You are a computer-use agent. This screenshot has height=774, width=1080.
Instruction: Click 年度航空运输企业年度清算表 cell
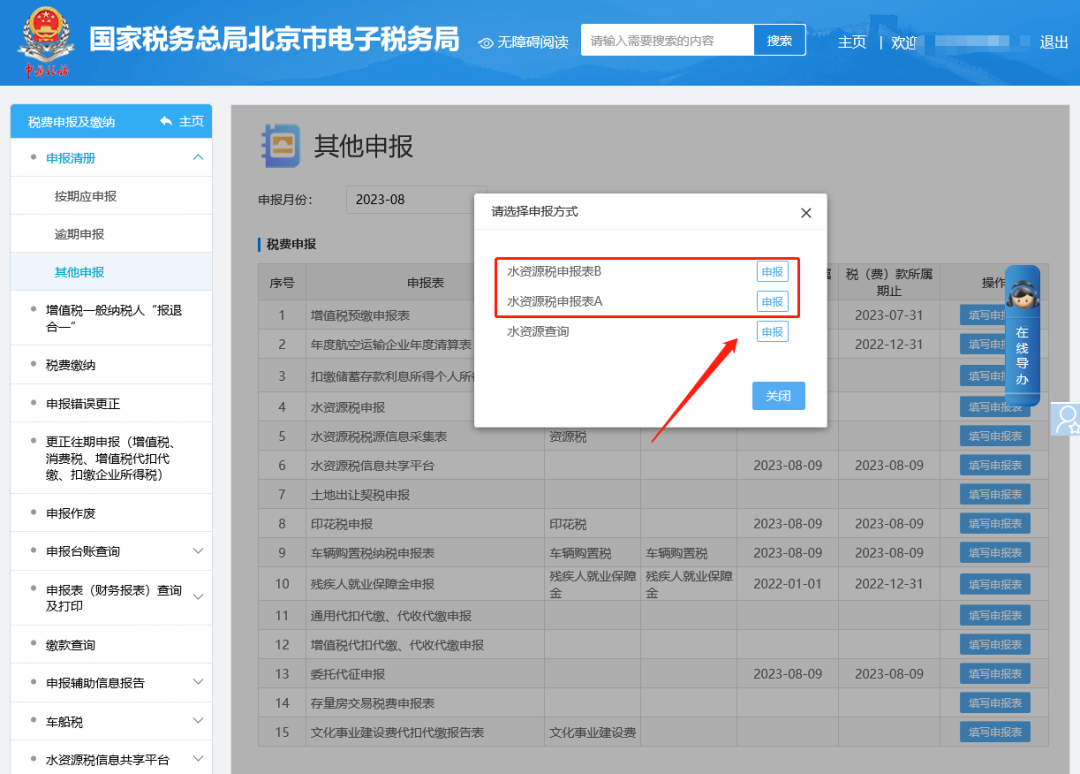[391, 344]
